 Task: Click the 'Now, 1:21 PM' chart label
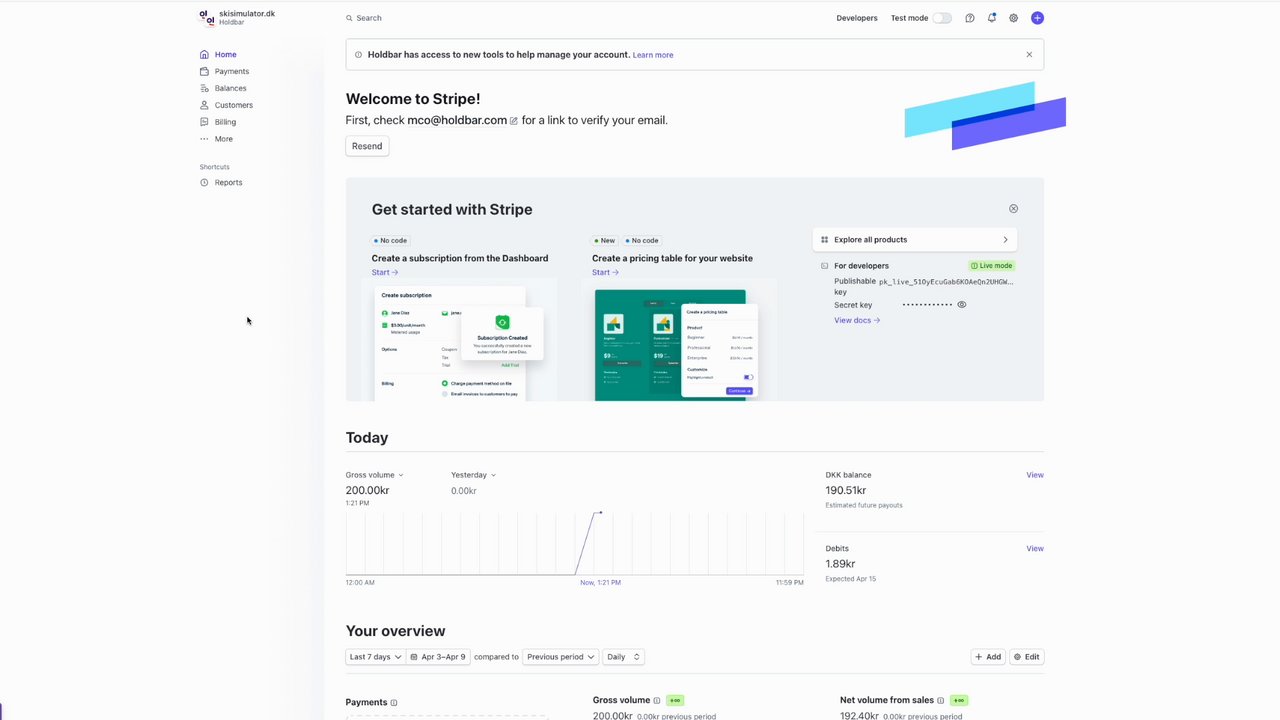pos(600,582)
